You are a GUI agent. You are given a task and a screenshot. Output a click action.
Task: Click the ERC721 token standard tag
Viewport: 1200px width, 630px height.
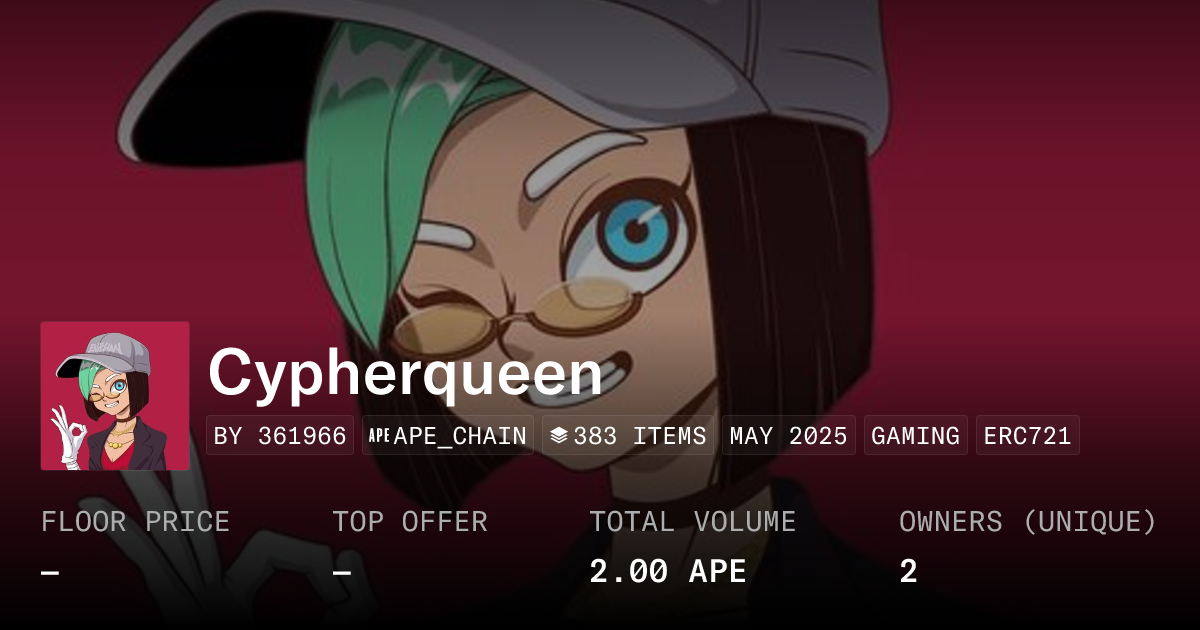[1028, 436]
